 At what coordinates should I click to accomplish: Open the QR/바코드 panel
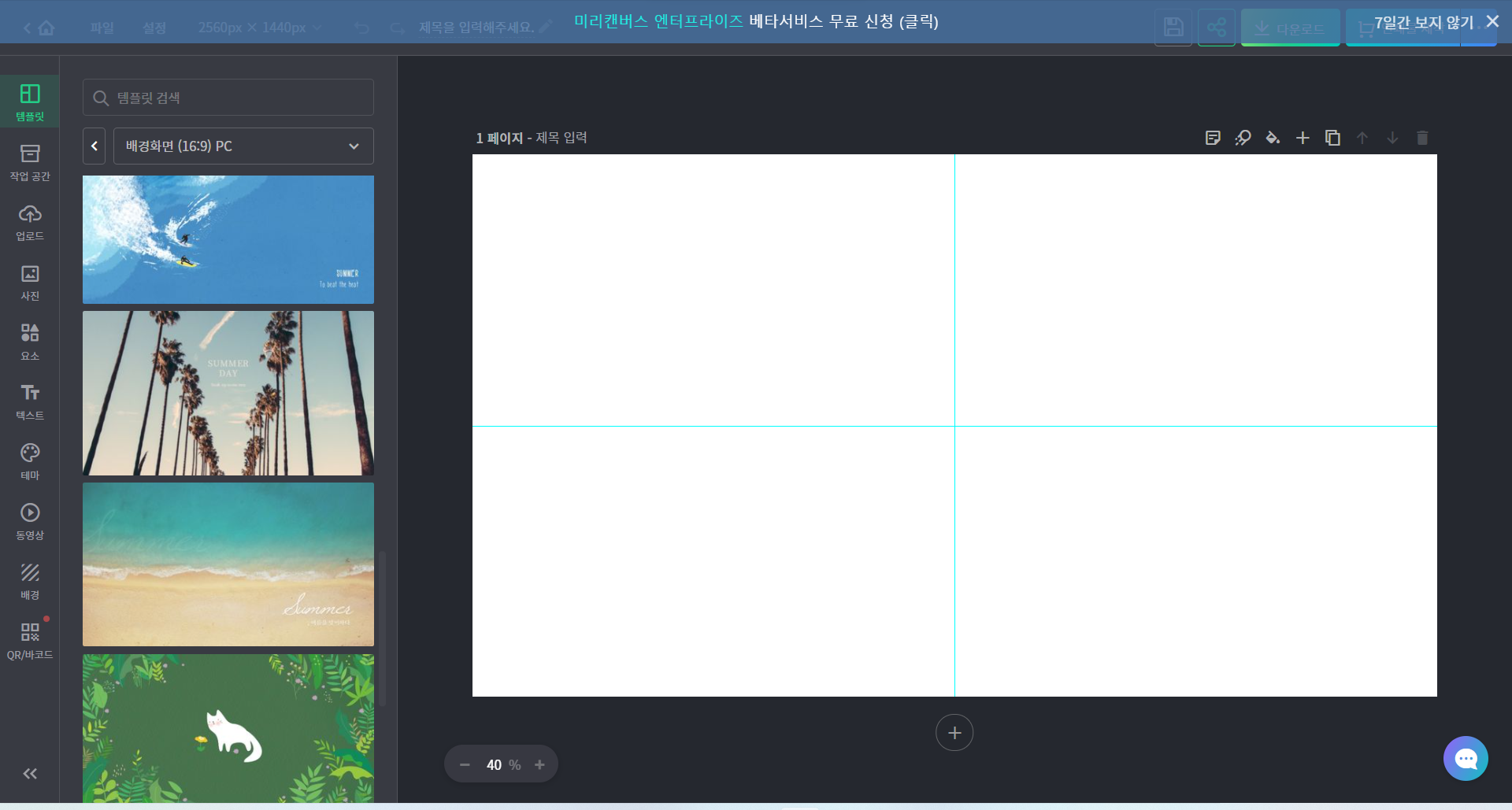(x=30, y=641)
